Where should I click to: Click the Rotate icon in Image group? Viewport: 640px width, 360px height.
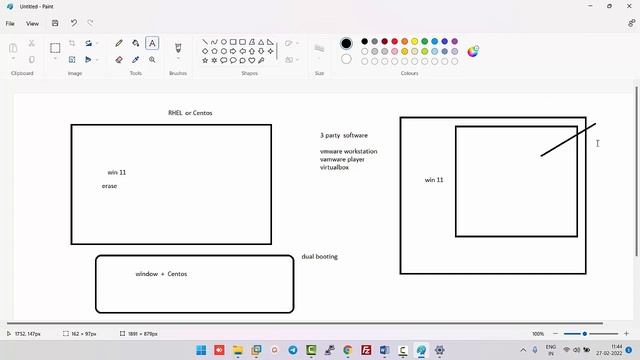tap(88, 43)
